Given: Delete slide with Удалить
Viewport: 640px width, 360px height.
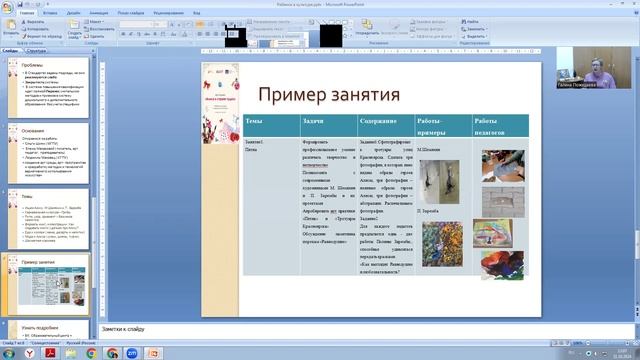Looking at the screenshot, I should 94,36.
